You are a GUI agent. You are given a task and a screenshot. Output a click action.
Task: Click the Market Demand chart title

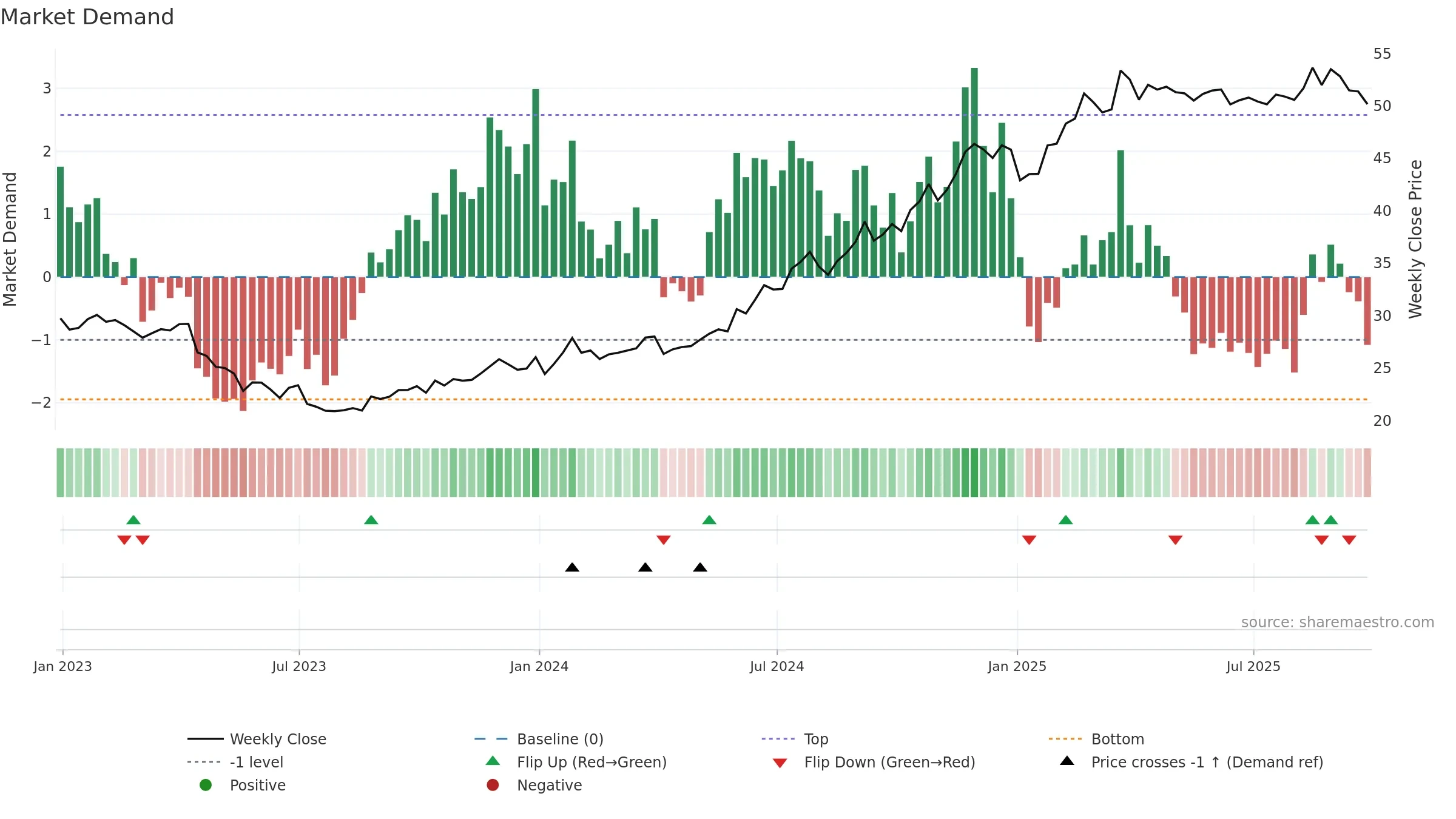[87, 17]
